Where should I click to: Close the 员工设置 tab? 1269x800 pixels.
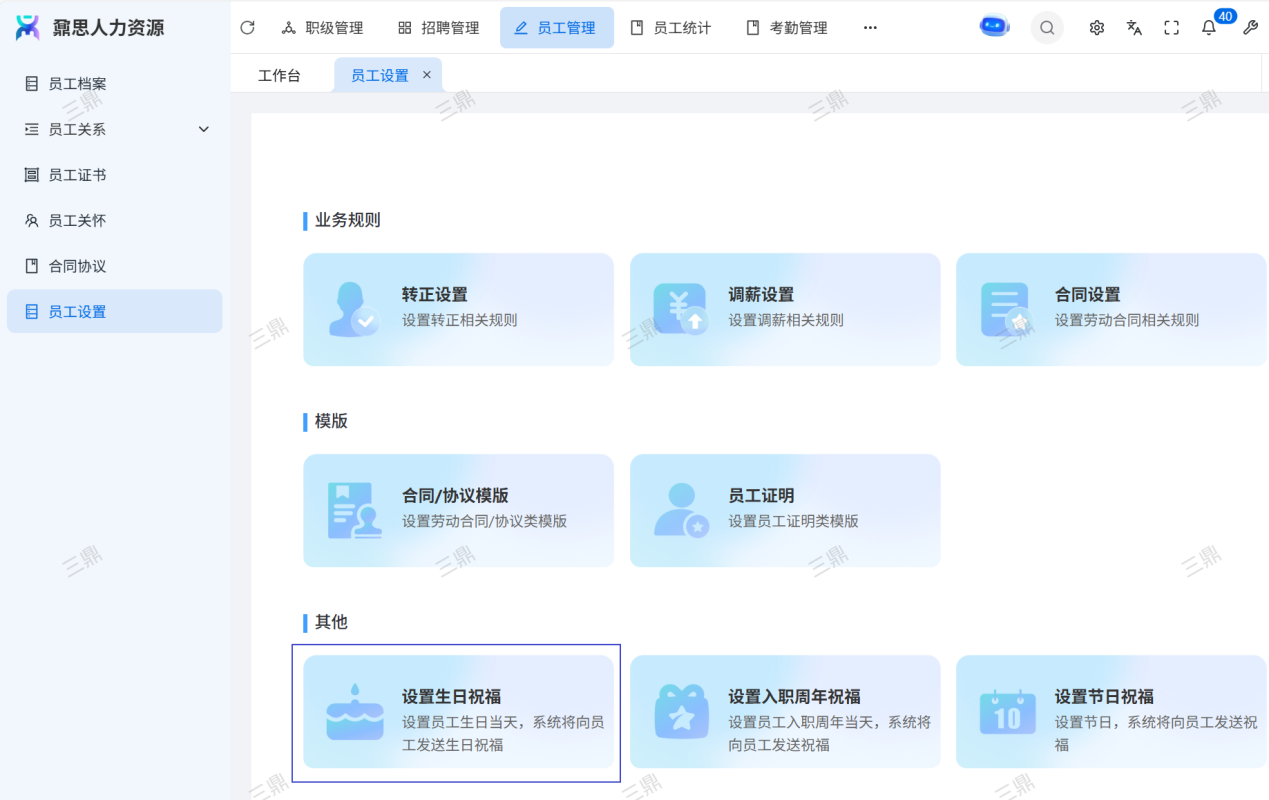[x=427, y=75]
